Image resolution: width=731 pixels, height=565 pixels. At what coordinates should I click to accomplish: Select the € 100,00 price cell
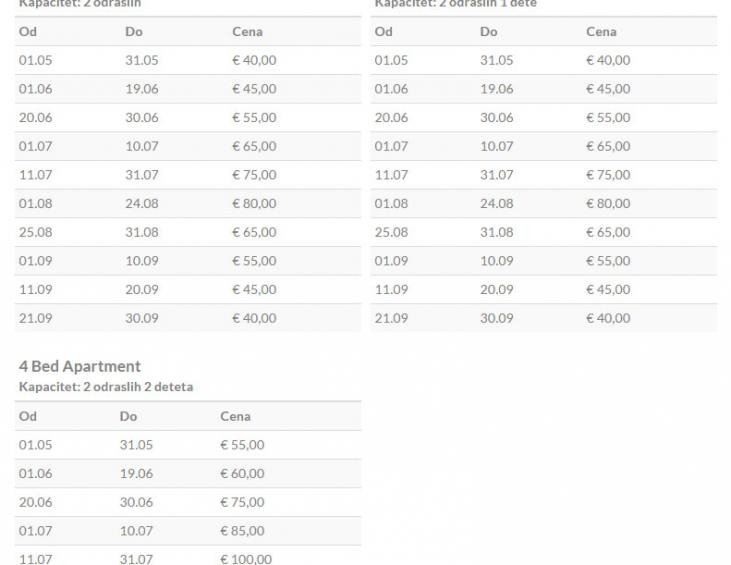click(246, 559)
